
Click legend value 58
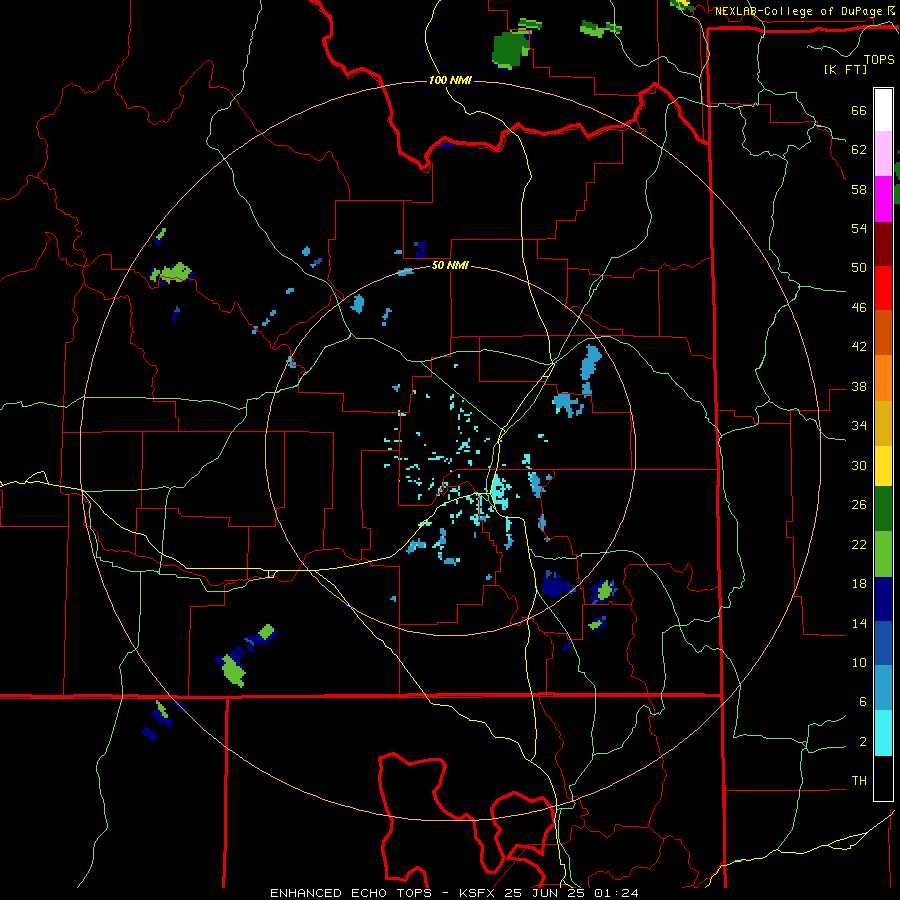(x=859, y=189)
